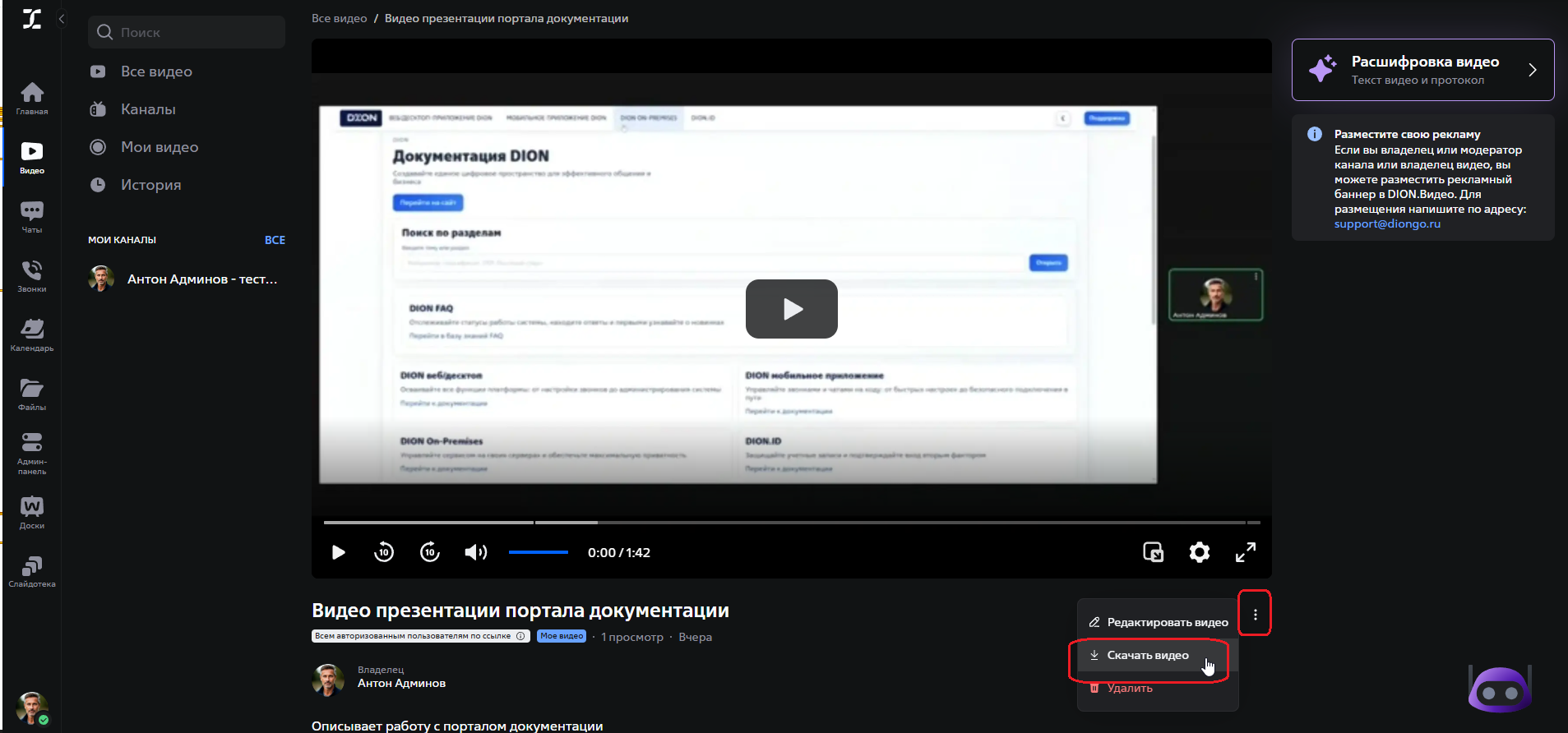Mute the video with speaker icon
Image resolution: width=1568 pixels, height=733 pixels.
(475, 552)
